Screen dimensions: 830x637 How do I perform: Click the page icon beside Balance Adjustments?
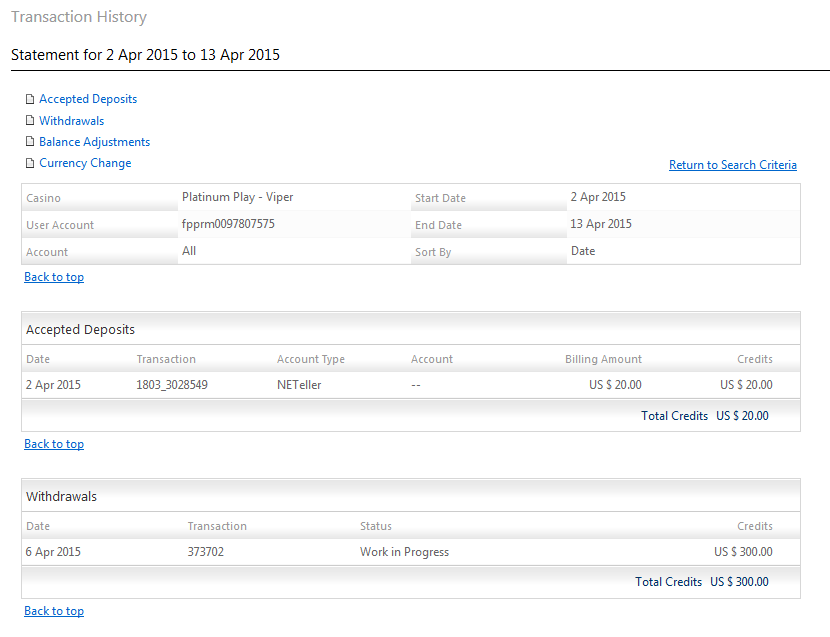coord(30,142)
